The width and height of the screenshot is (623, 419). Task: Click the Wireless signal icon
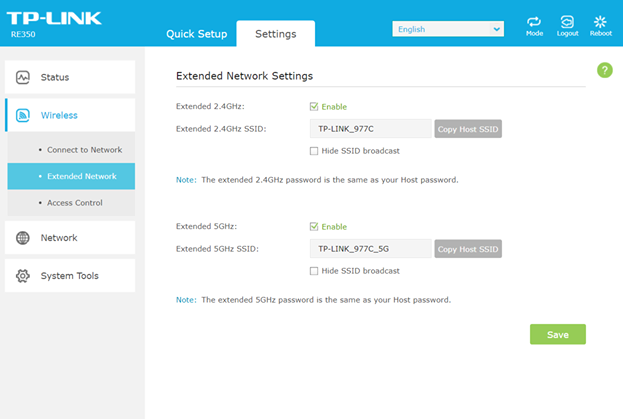(x=23, y=115)
